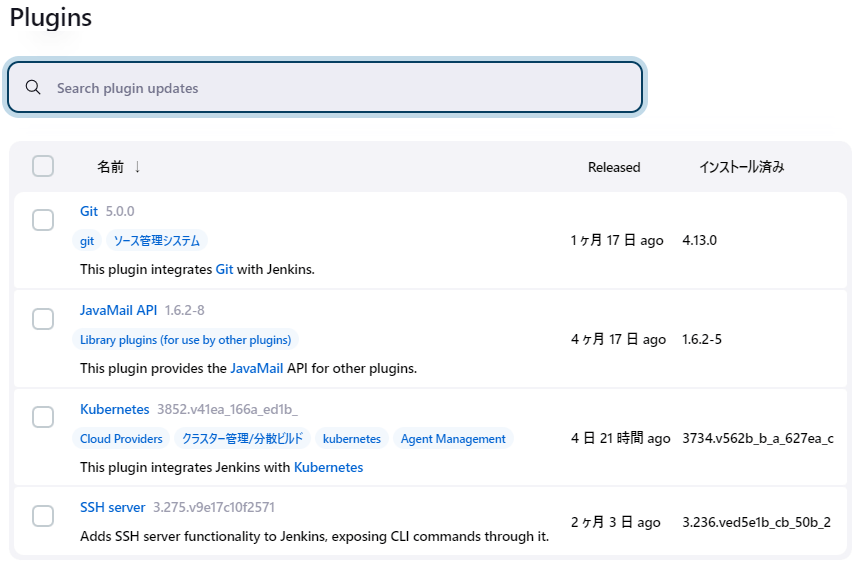Open the Git plugin link

pyautogui.click(x=89, y=211)
